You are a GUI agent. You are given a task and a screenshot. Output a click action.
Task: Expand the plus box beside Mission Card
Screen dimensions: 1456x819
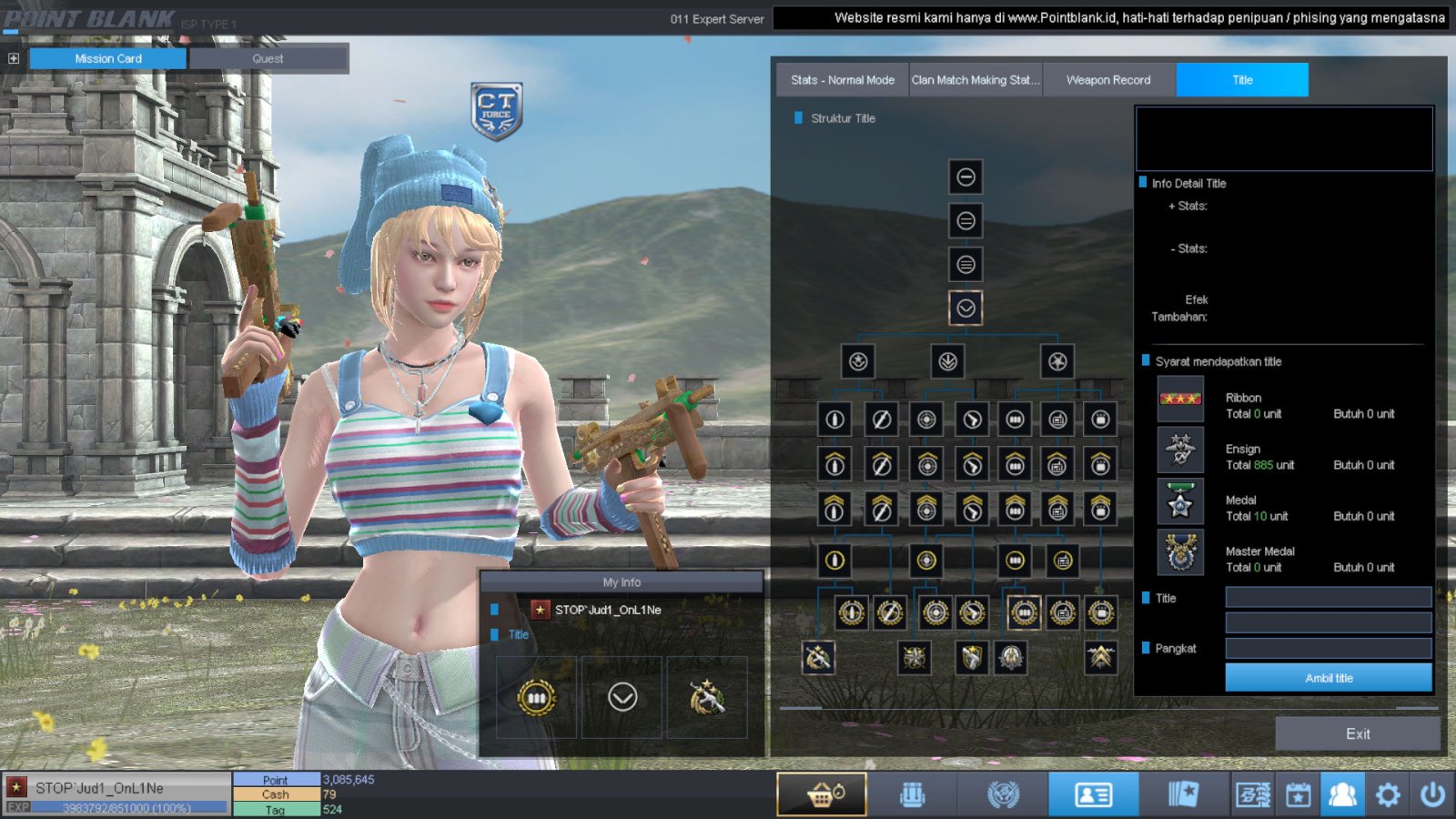(14, 58)
